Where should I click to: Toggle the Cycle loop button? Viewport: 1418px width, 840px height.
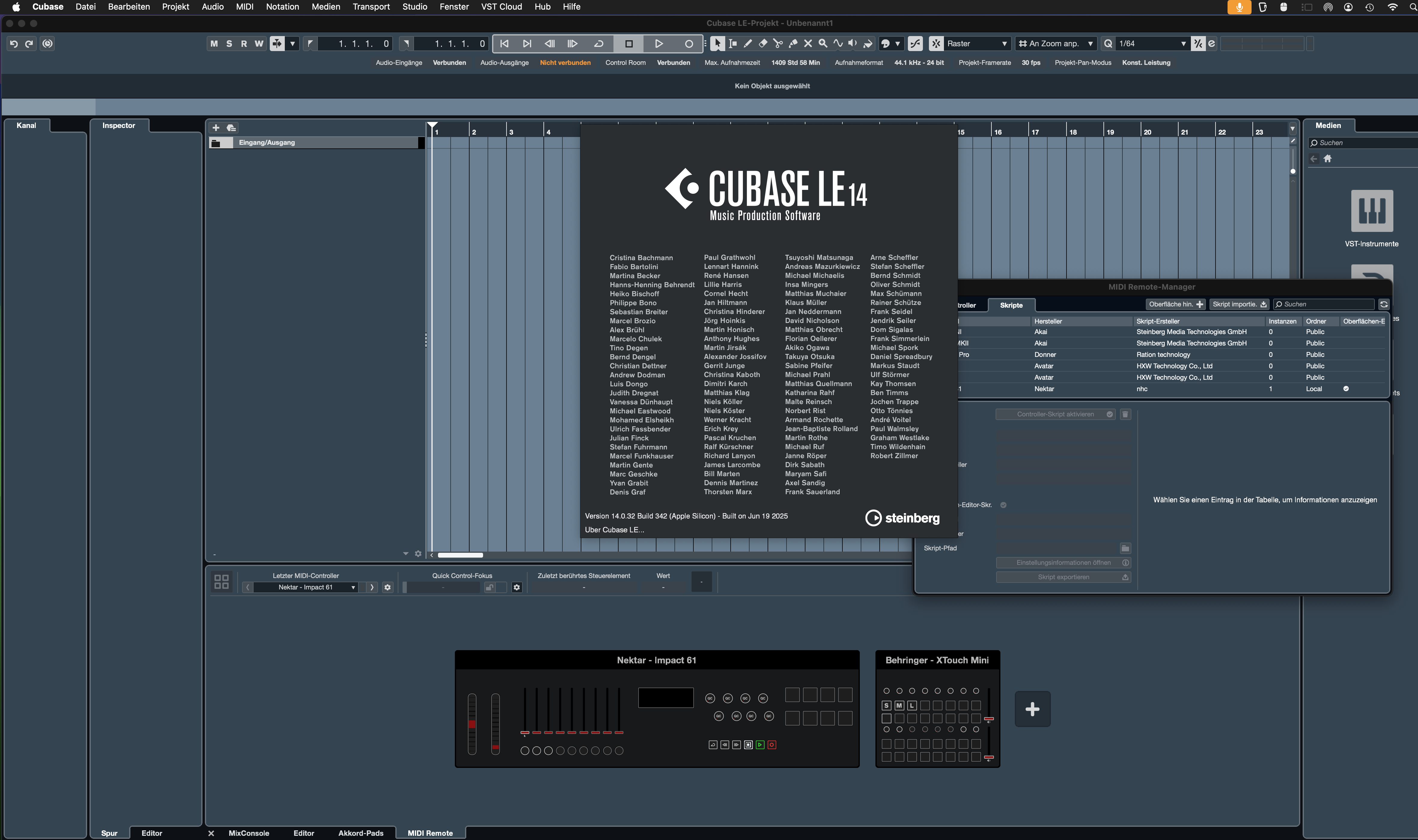[599, 44]
